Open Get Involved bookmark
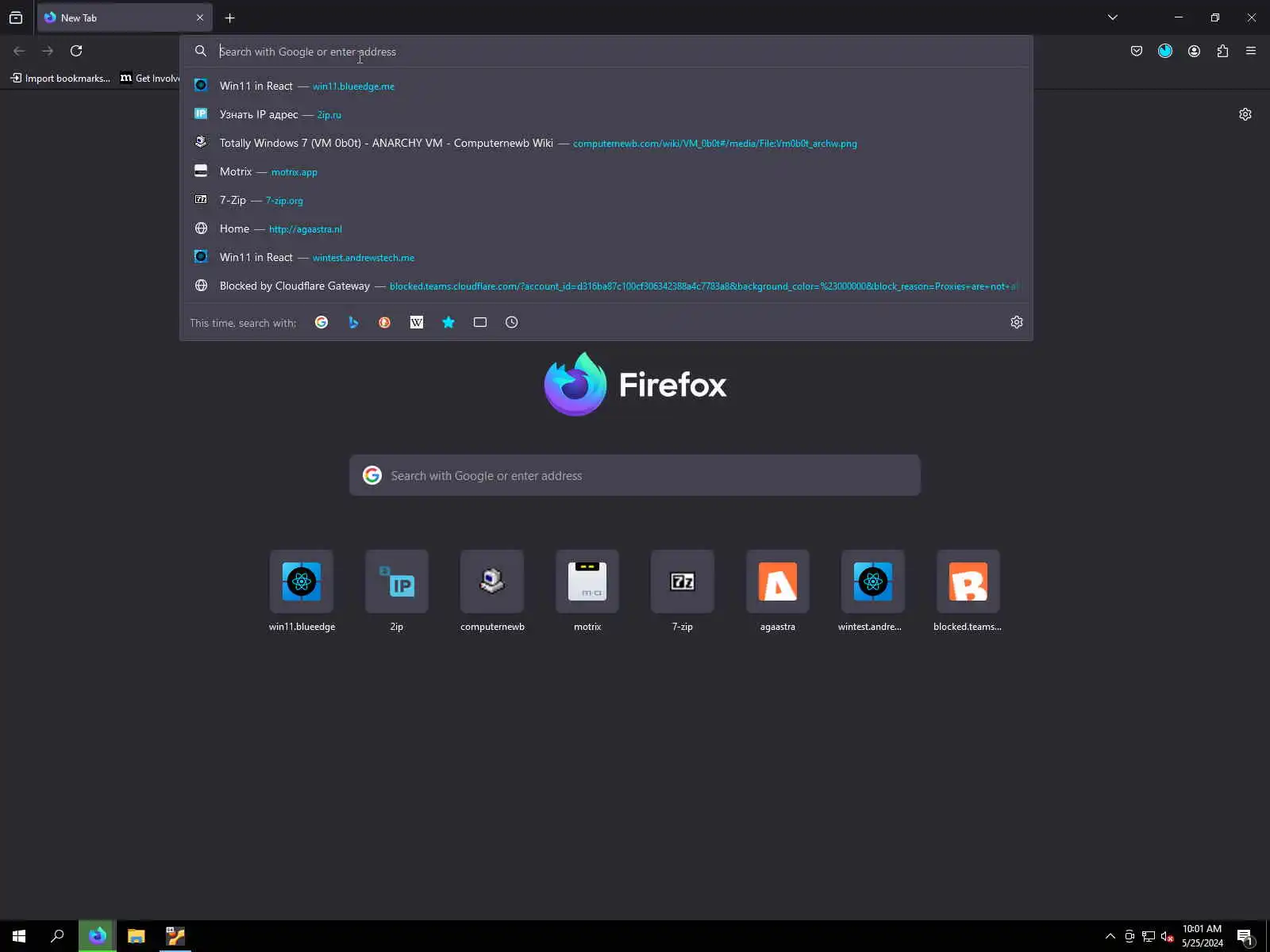 tap(150, 78)
